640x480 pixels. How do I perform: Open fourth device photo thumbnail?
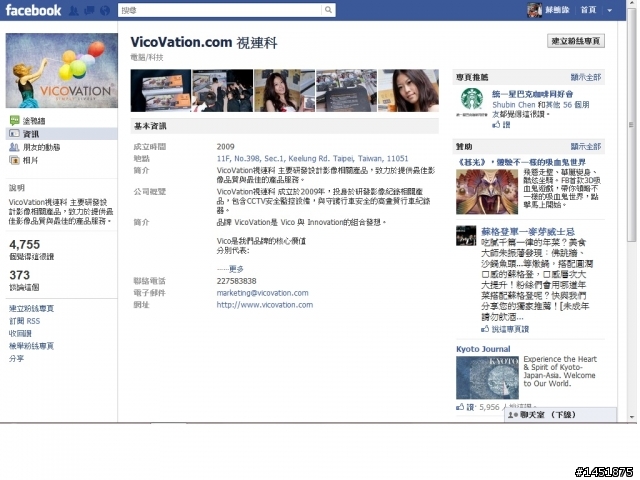click(x=347, y=91)
